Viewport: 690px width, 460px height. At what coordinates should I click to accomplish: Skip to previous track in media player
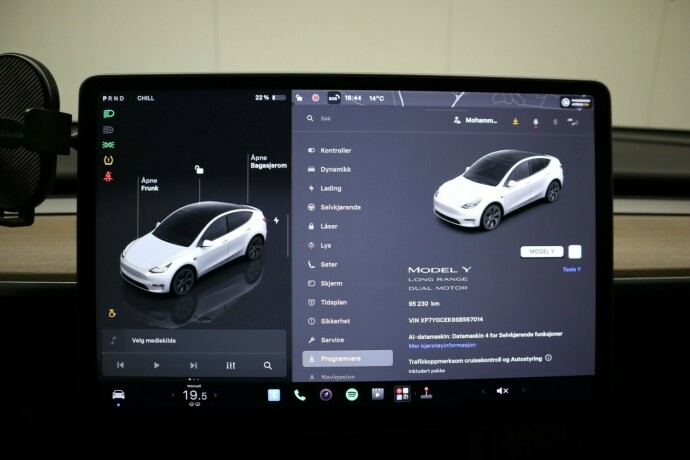120,365
